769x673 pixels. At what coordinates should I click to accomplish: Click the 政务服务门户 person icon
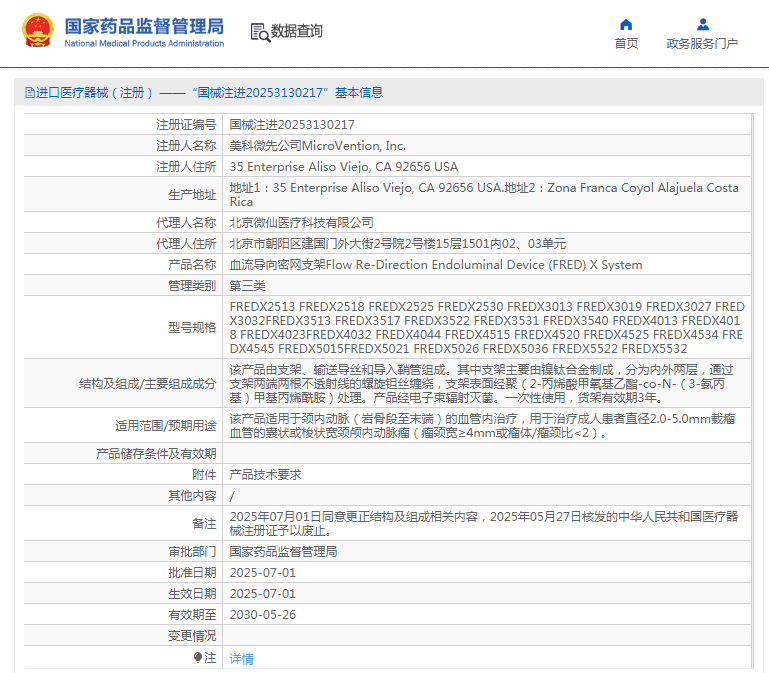(x=702, y=24)
